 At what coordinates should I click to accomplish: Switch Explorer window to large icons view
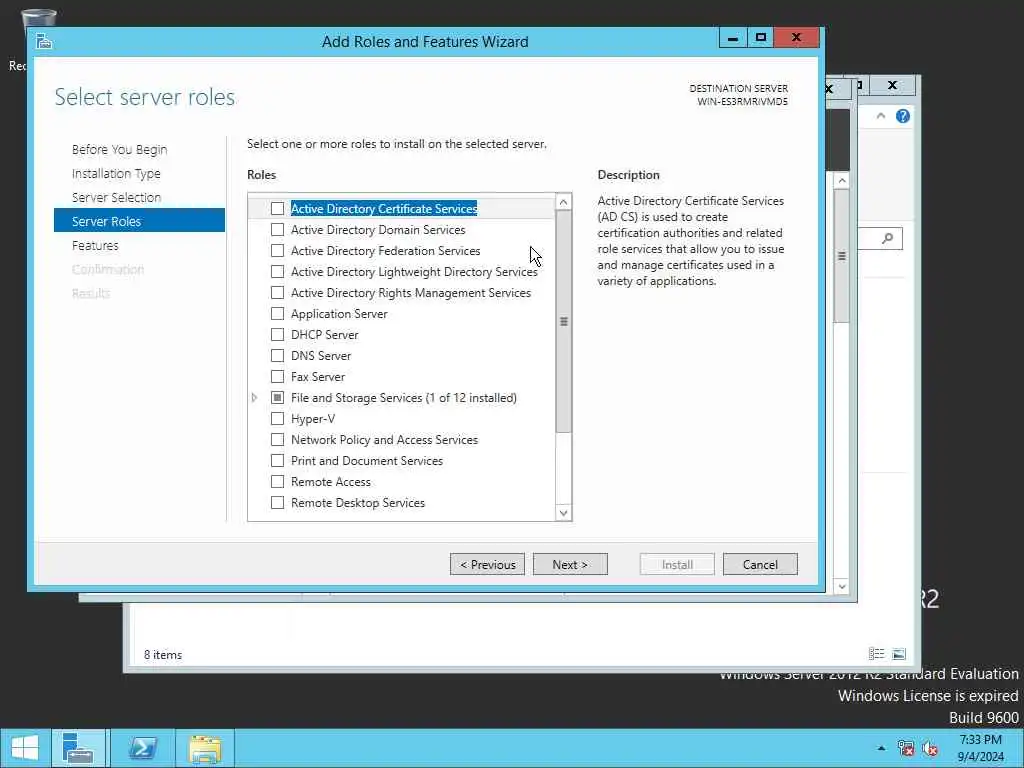[899, 654]
